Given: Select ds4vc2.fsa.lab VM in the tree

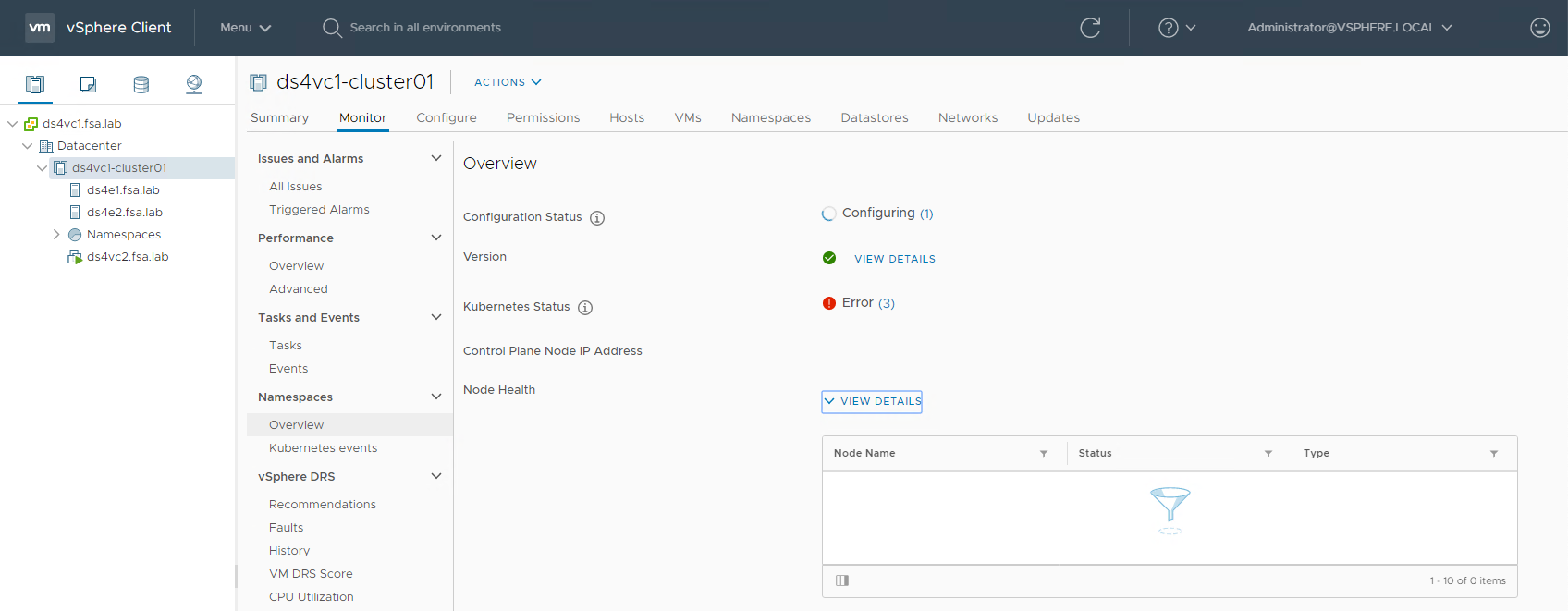Looking at the screenshot, I should (128, 257).
